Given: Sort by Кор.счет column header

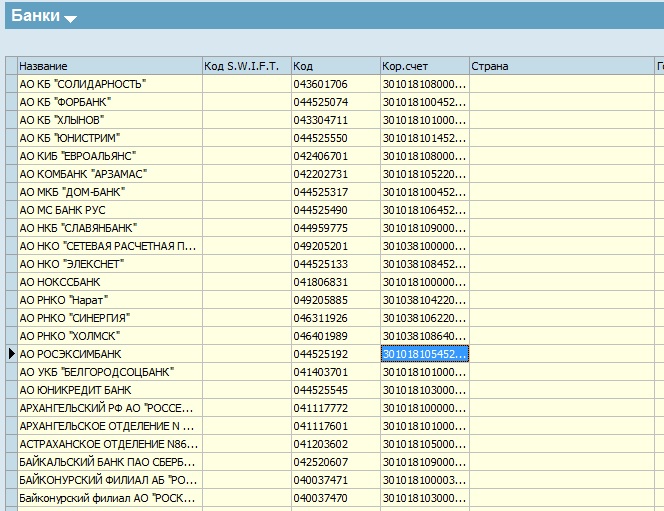Looking at the screenshot, I should pyautogui.click(x=425, y=66).
